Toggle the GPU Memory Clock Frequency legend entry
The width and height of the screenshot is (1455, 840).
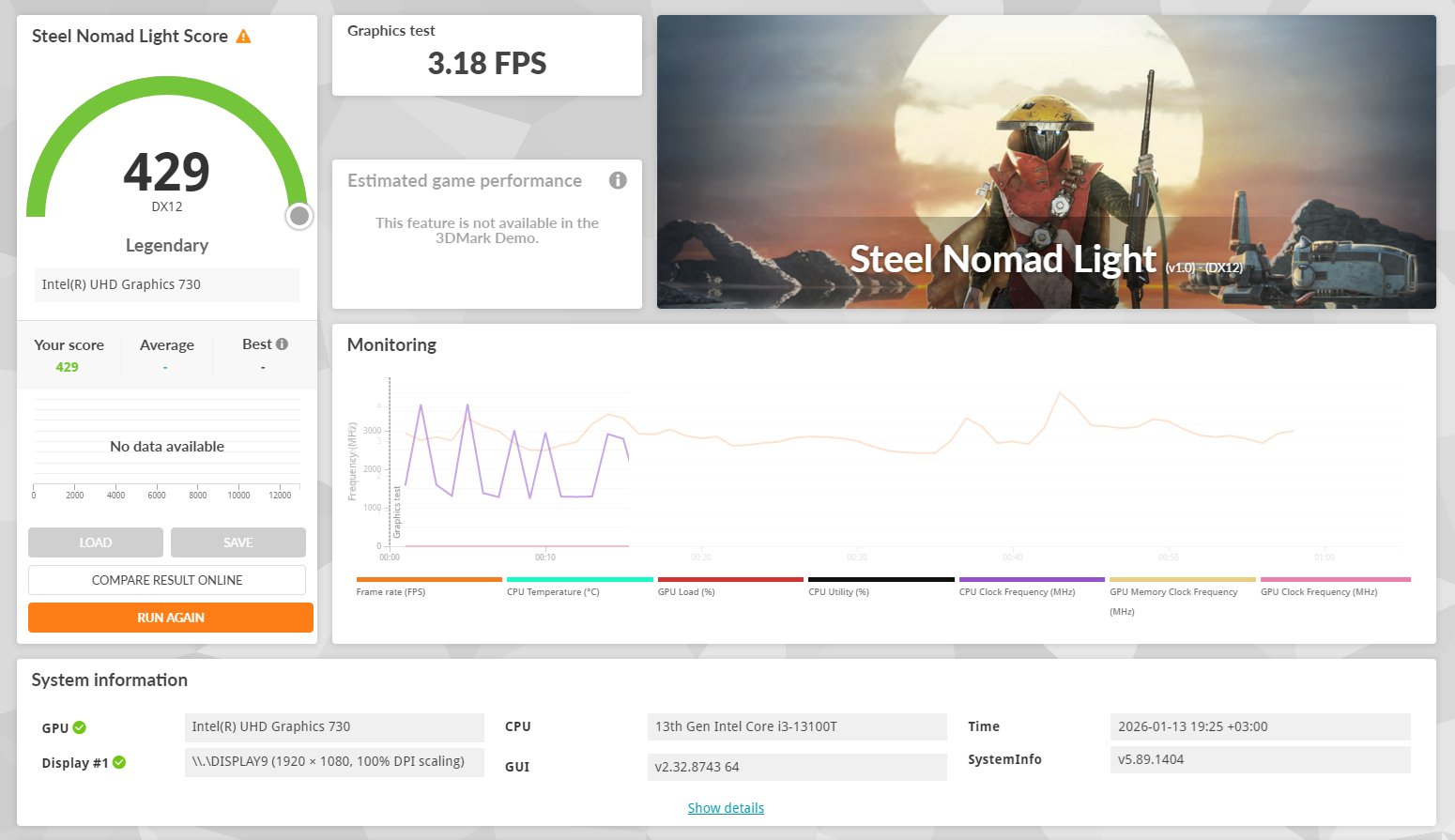click(x=1183, y=596)
